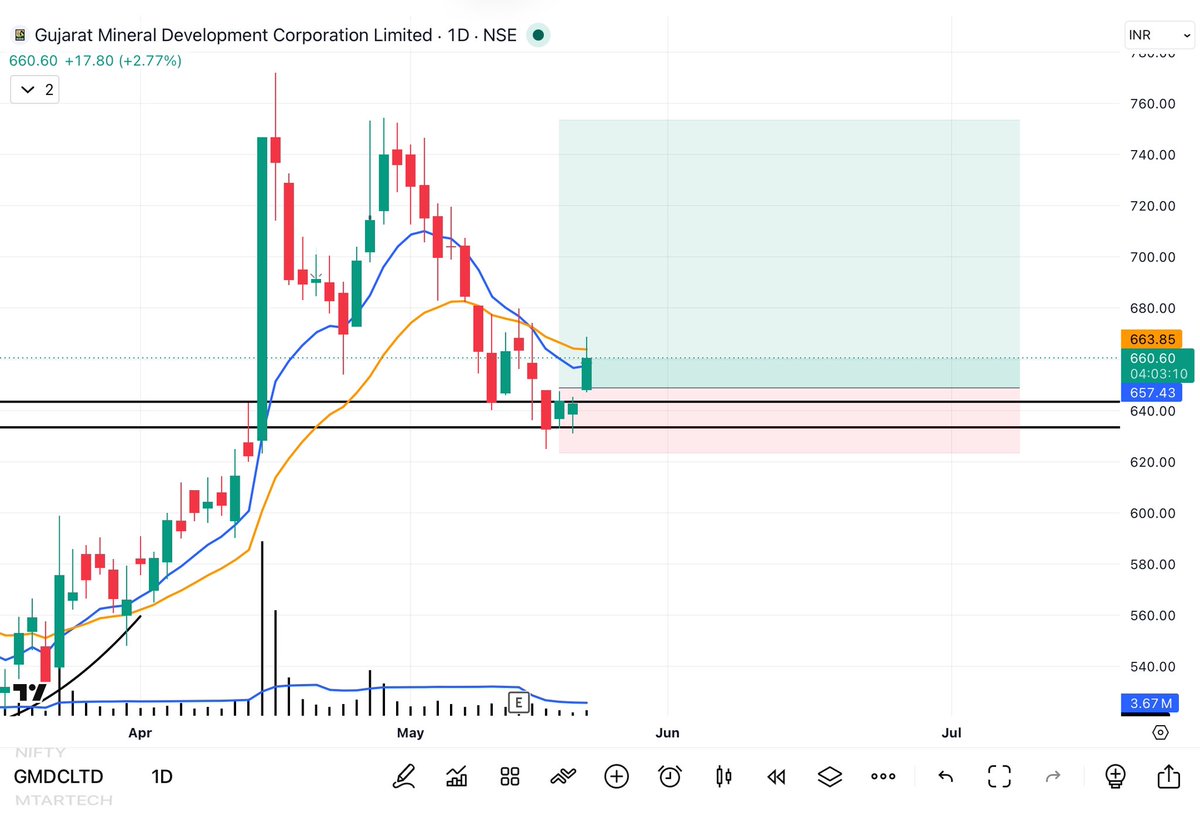Click the 663.85 orange price label

tap(1153, 339)
